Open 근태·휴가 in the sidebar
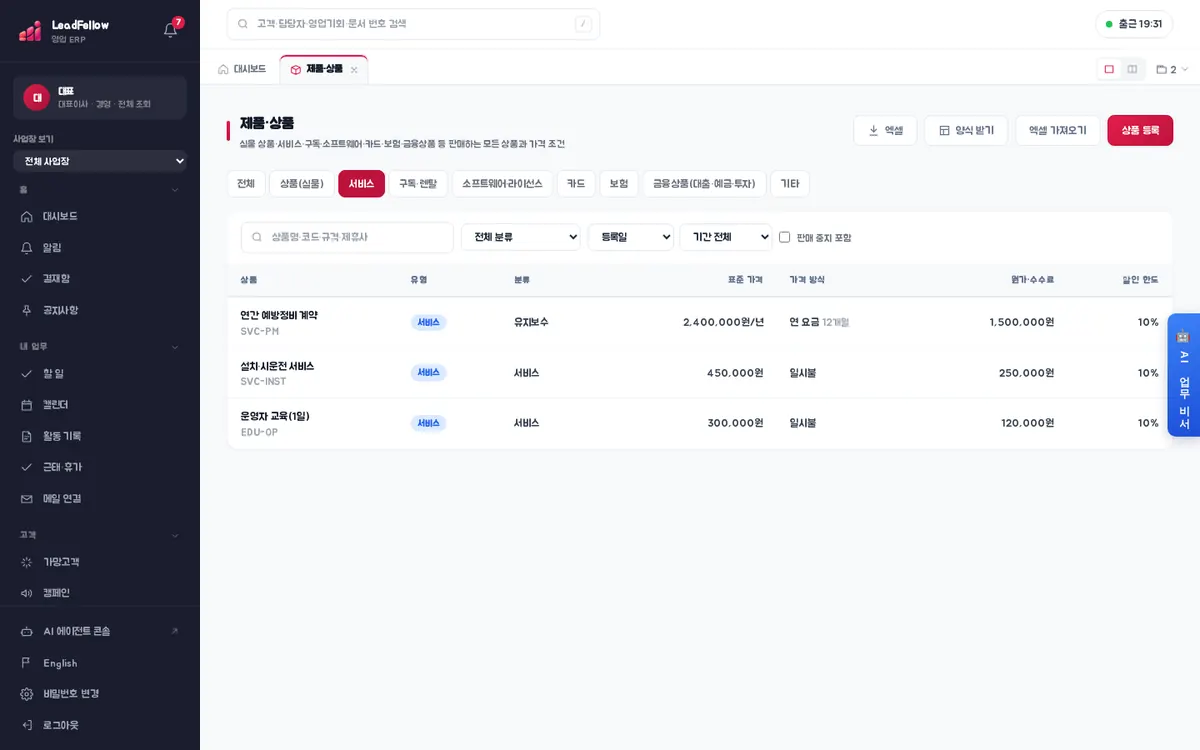 pyautogui.click(x=100, y=467)
